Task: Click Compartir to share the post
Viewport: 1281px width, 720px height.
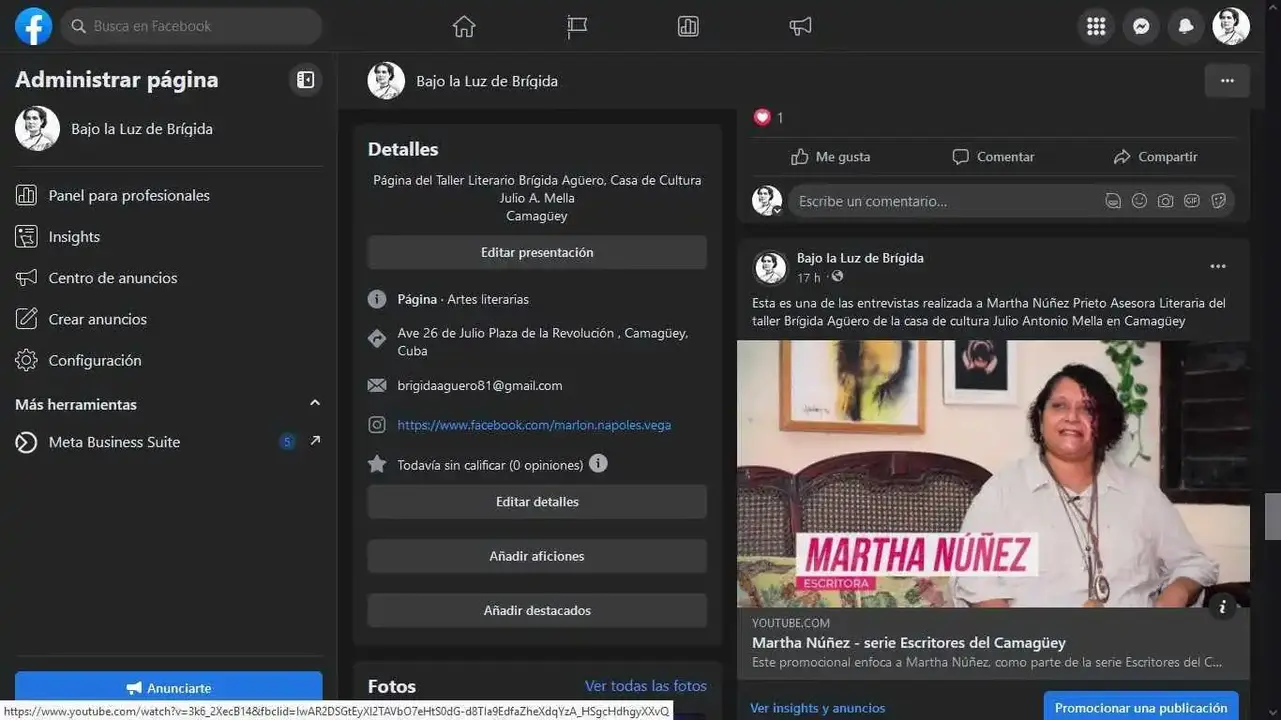Action: pyautogui.click(x=1155, y=156)
